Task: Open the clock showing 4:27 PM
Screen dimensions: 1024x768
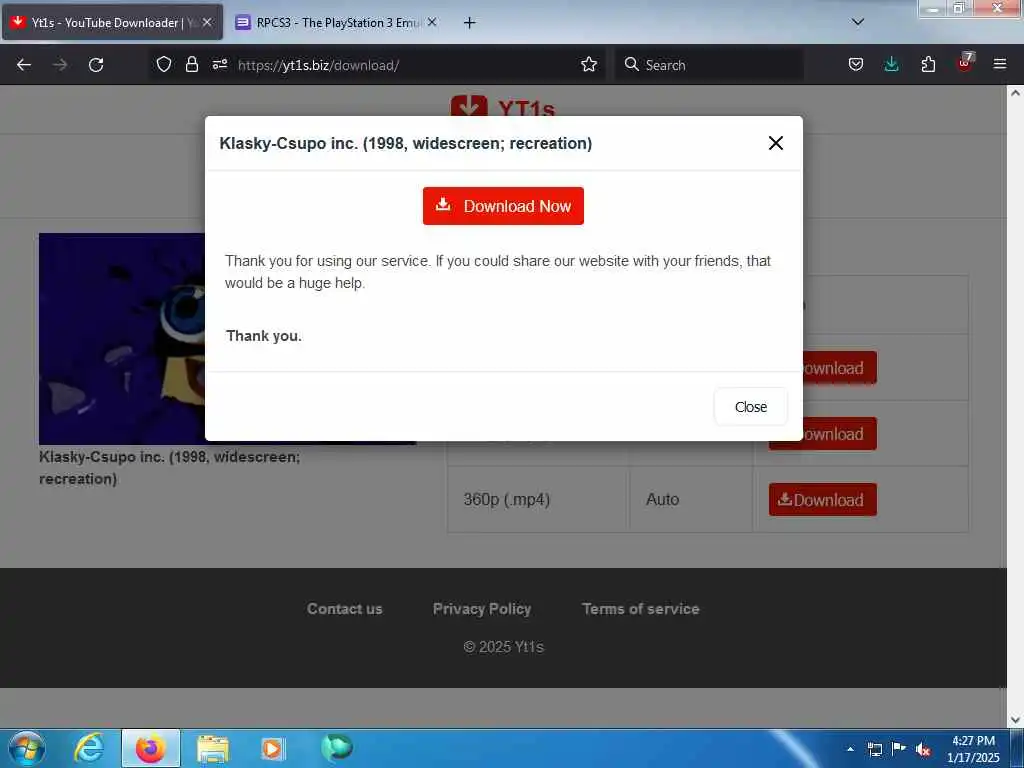Action: (973, 749)
